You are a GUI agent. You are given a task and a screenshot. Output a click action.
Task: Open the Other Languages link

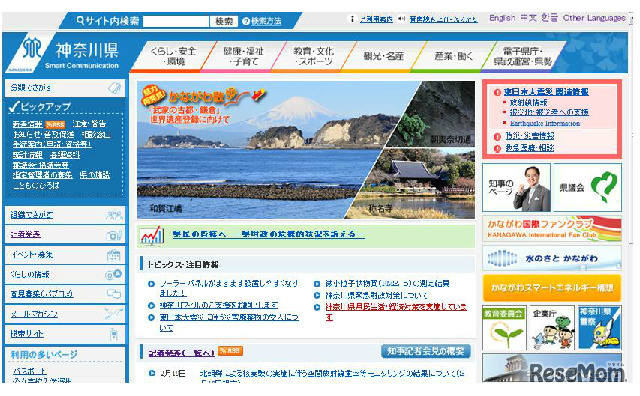594,18
